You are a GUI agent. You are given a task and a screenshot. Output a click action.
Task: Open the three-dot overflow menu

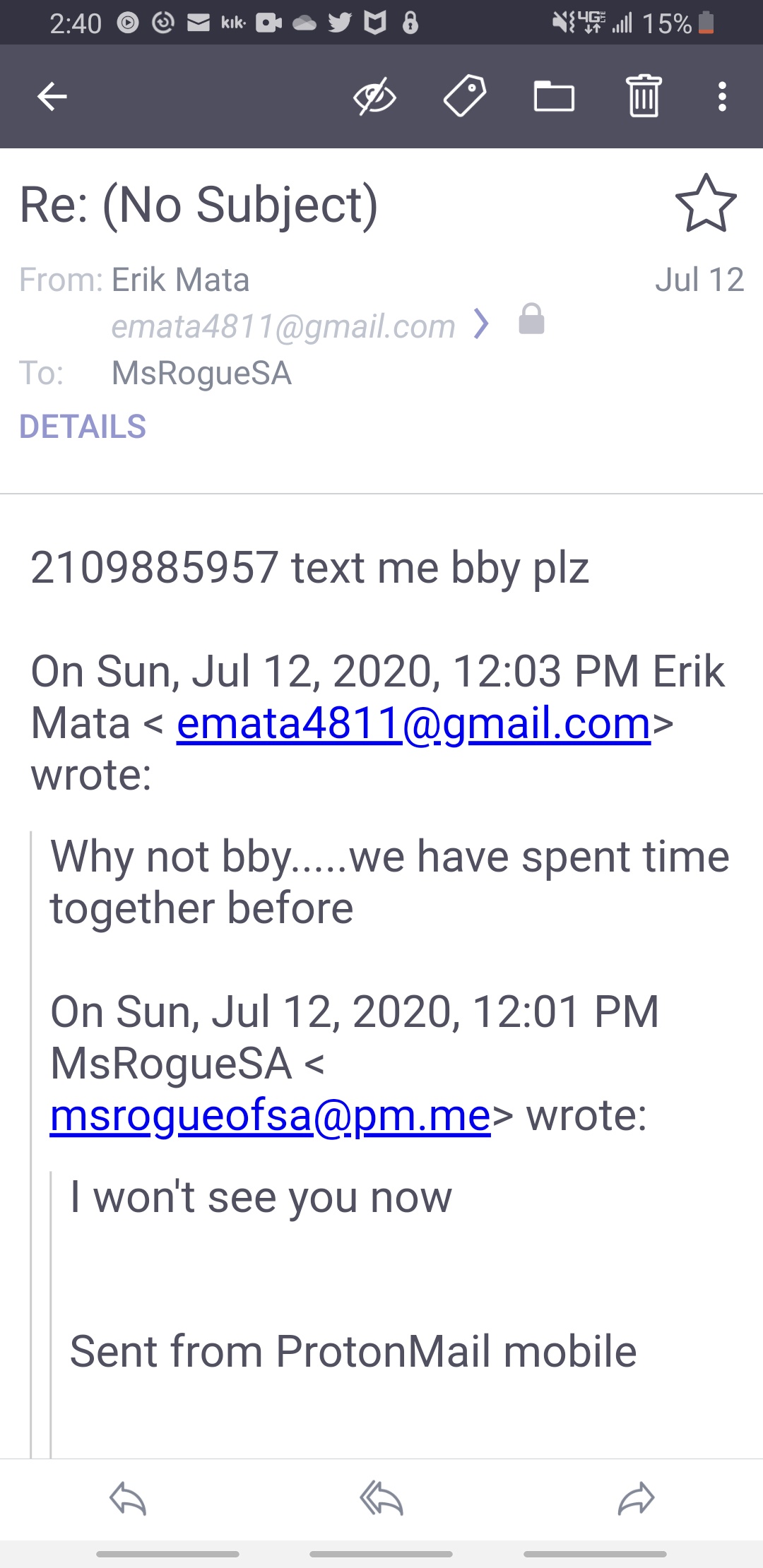721,97
